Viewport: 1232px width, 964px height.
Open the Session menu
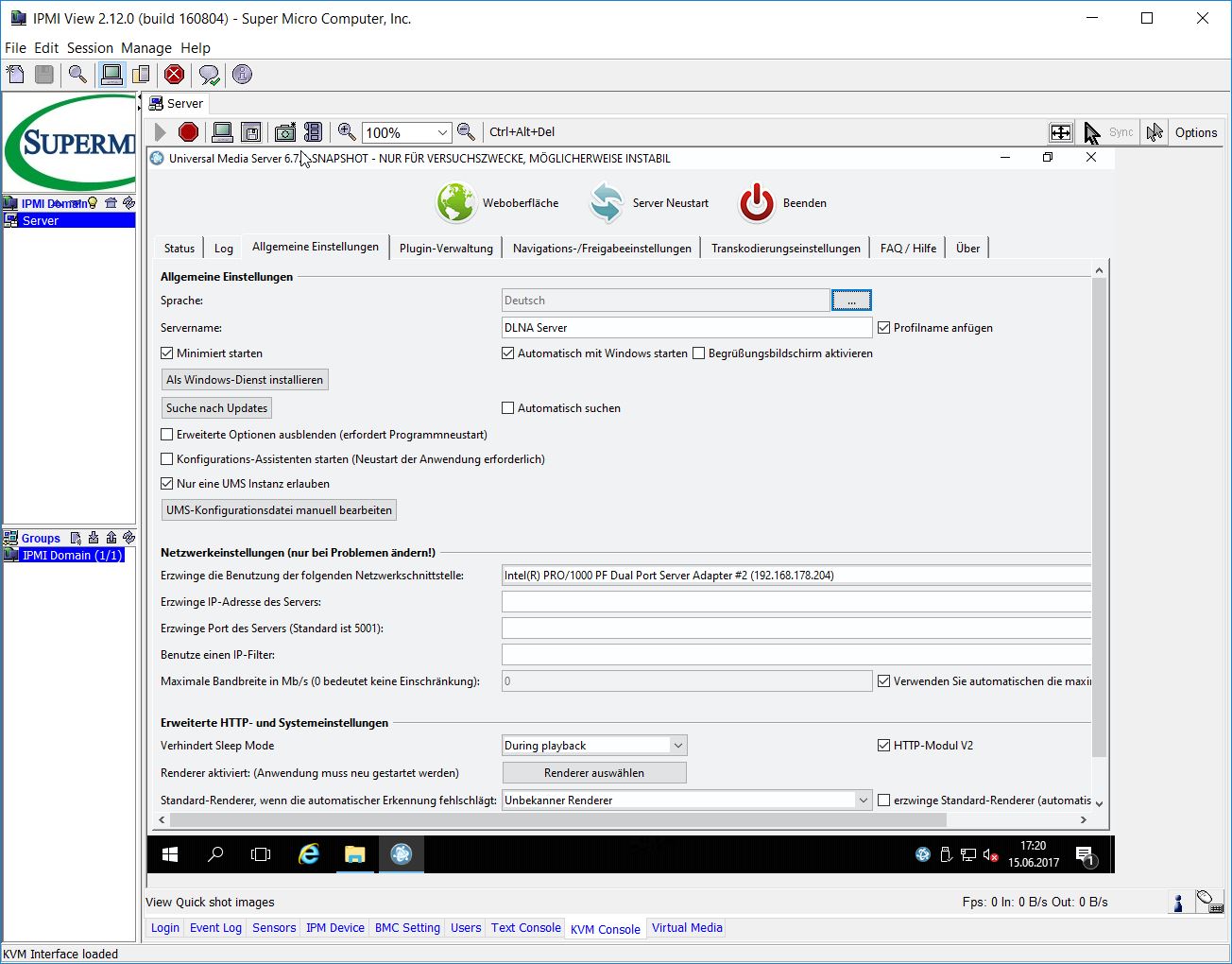coord(90,48)
